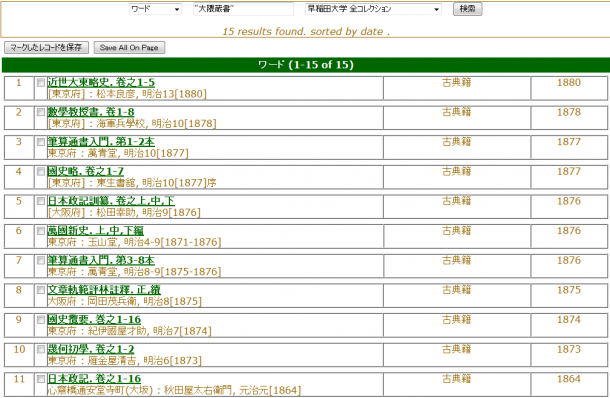Click publisher text 玉山堂, 明治4-9[1871-1876]
The width and height of the screenshot is (610, 398).
pyautogui.click(x=154, y=242)
